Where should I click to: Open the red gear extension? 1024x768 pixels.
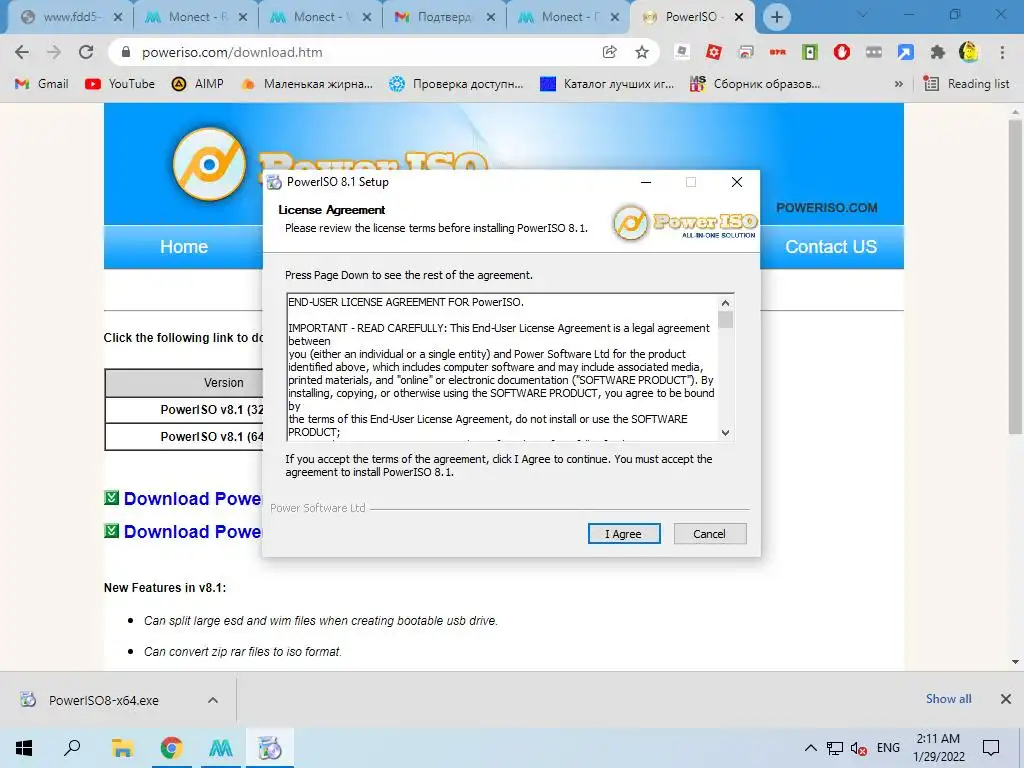[713, 52]
